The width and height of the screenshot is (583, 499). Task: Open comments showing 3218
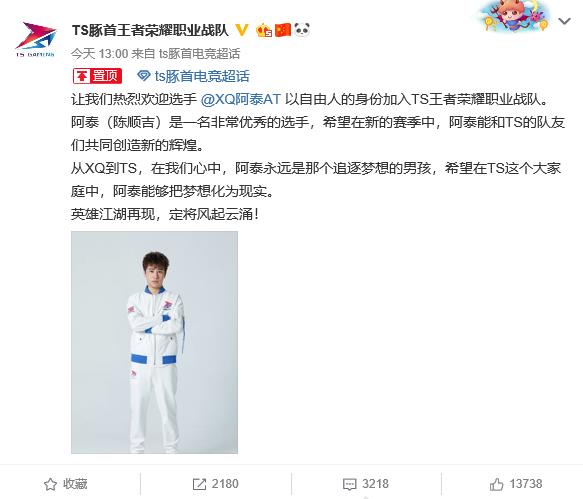[x=365, y=484]
